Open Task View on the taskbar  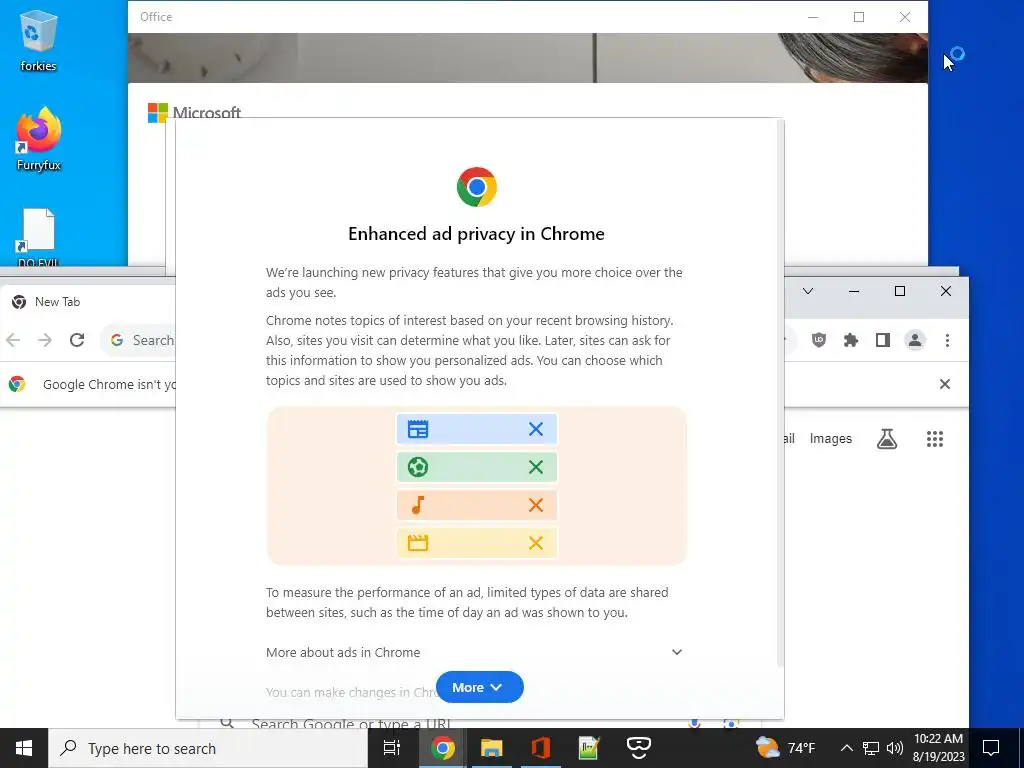(392, 748)
